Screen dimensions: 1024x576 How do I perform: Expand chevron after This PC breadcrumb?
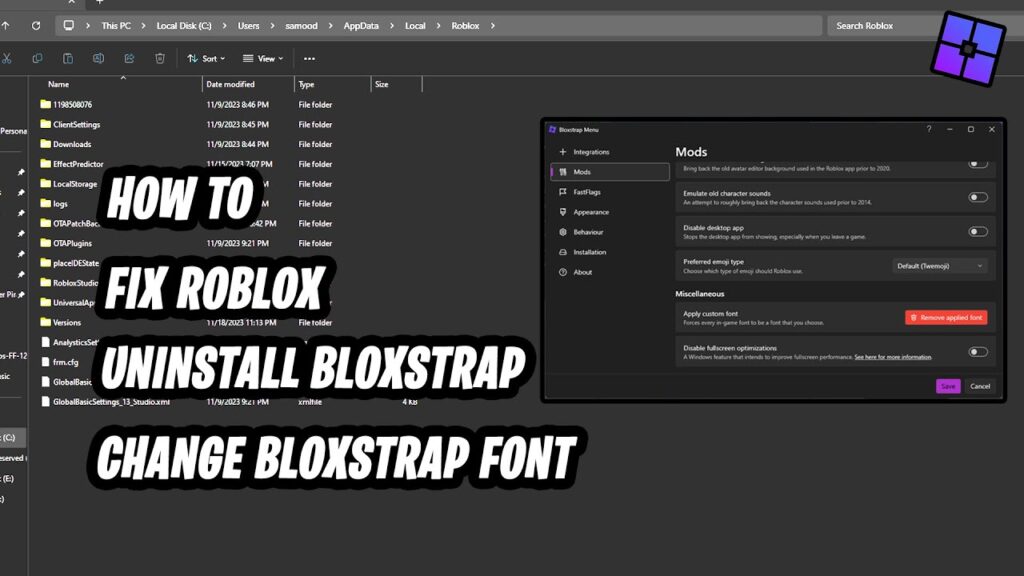(x=143, y=26)
